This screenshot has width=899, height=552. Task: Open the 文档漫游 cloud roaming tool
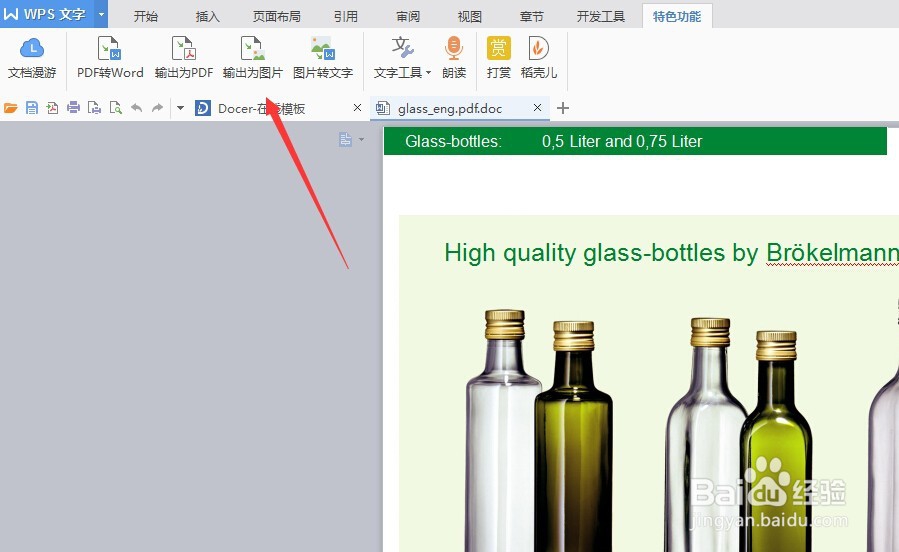pos(32,57)
